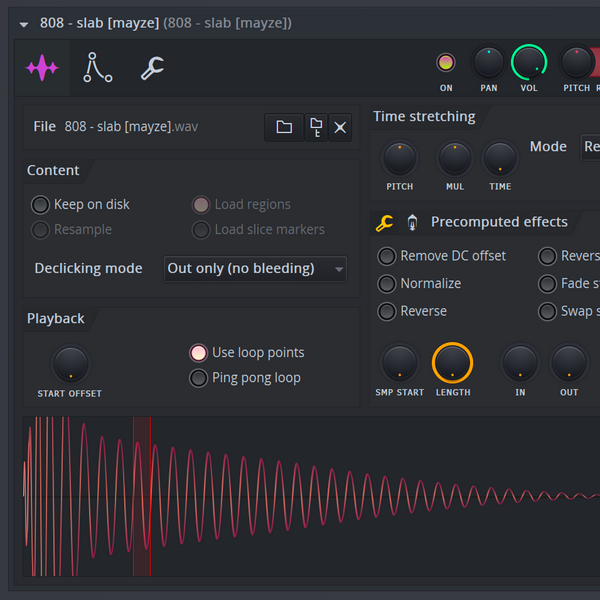Click the LENGTH knob
The height and width of the screenshot is (600, 600).
[x=452, y=363]
